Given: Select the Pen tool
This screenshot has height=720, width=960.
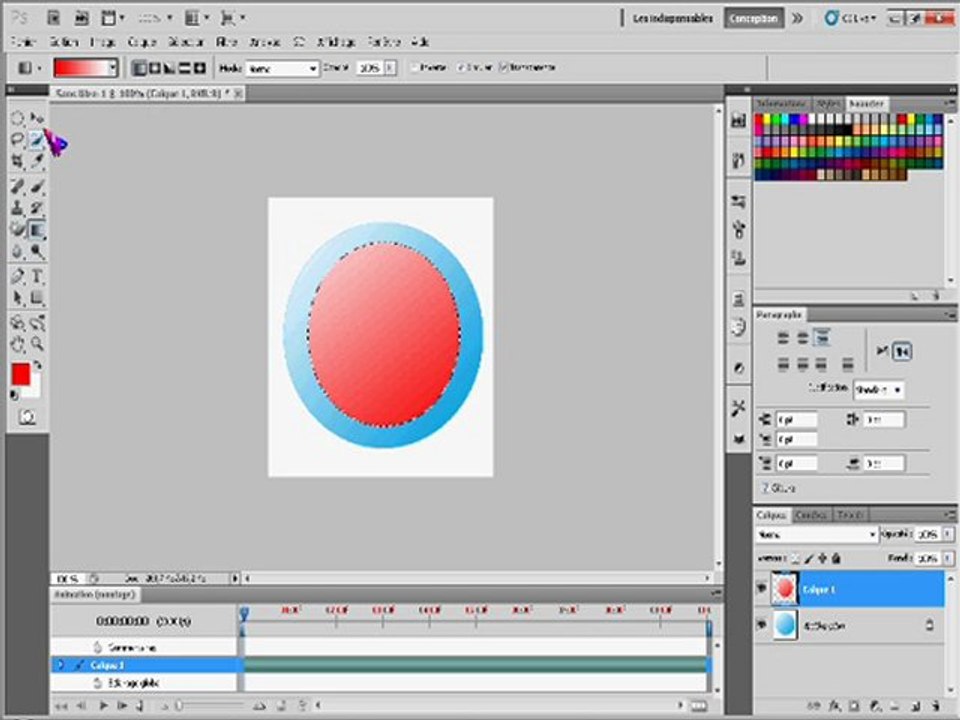Looking at the screenshot, I should (x=17, y=277).
